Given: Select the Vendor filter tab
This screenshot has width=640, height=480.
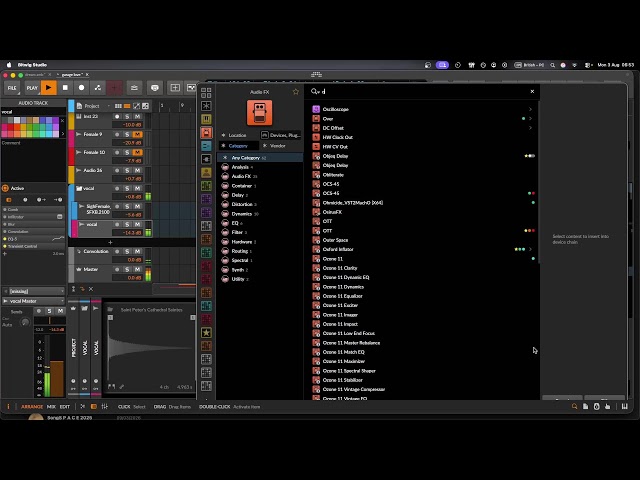Looking at the screenshot, I should [278, 146].
